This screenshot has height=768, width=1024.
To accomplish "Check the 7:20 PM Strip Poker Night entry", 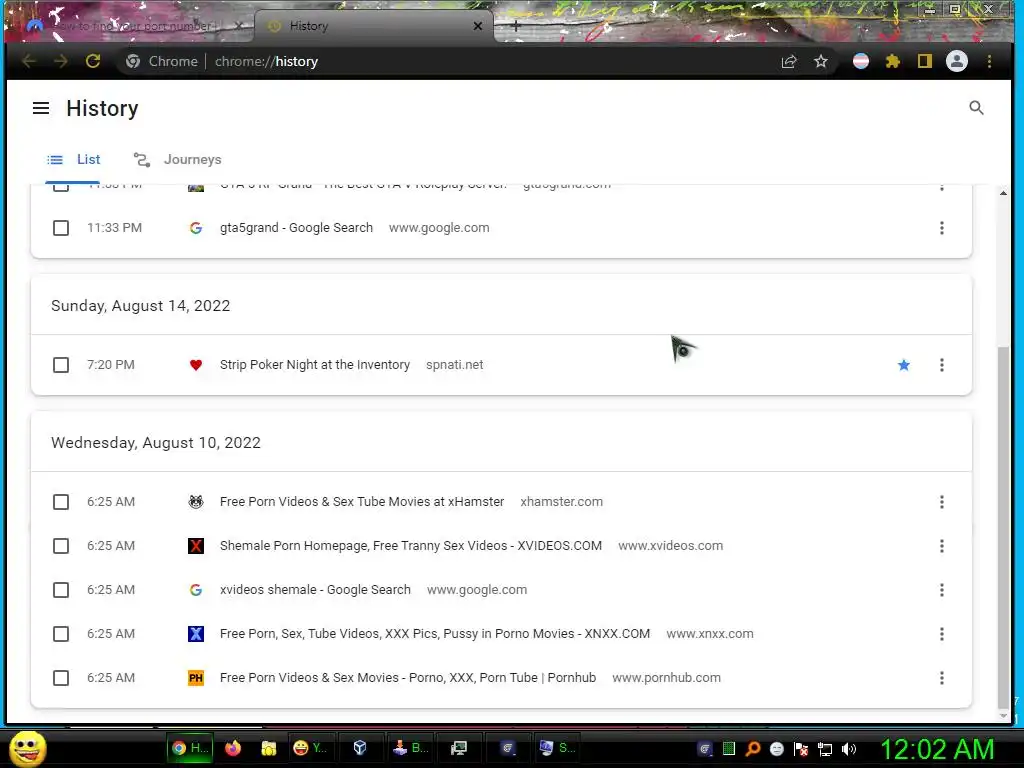I will tap(61, 365).
